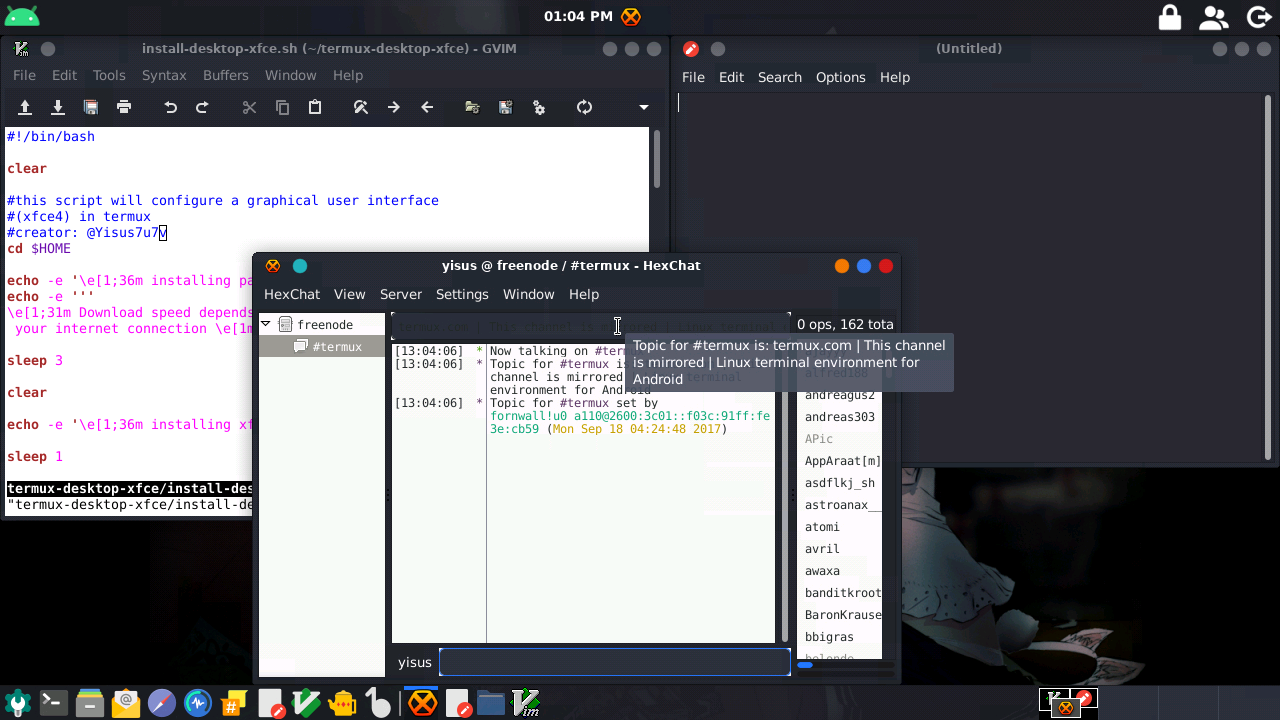Click Run Script gears icon in GVIM

pos(539,107)
